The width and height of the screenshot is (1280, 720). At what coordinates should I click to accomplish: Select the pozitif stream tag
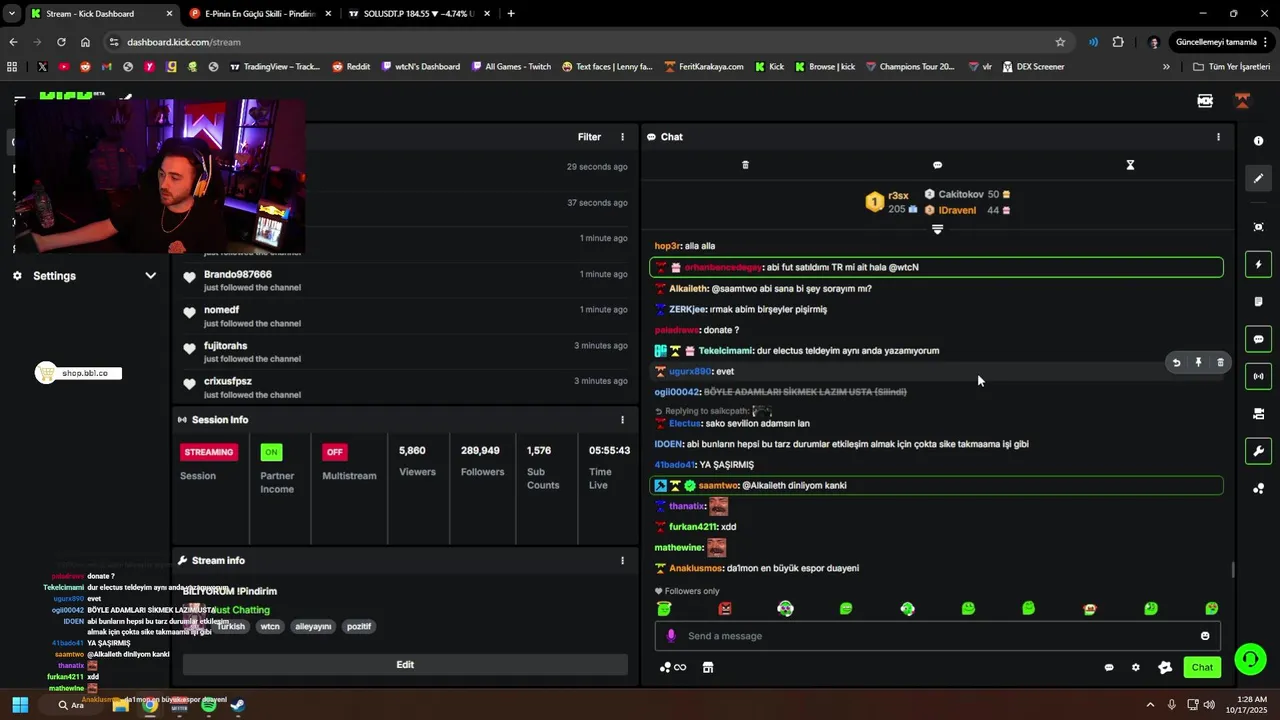tap(359, 627)
